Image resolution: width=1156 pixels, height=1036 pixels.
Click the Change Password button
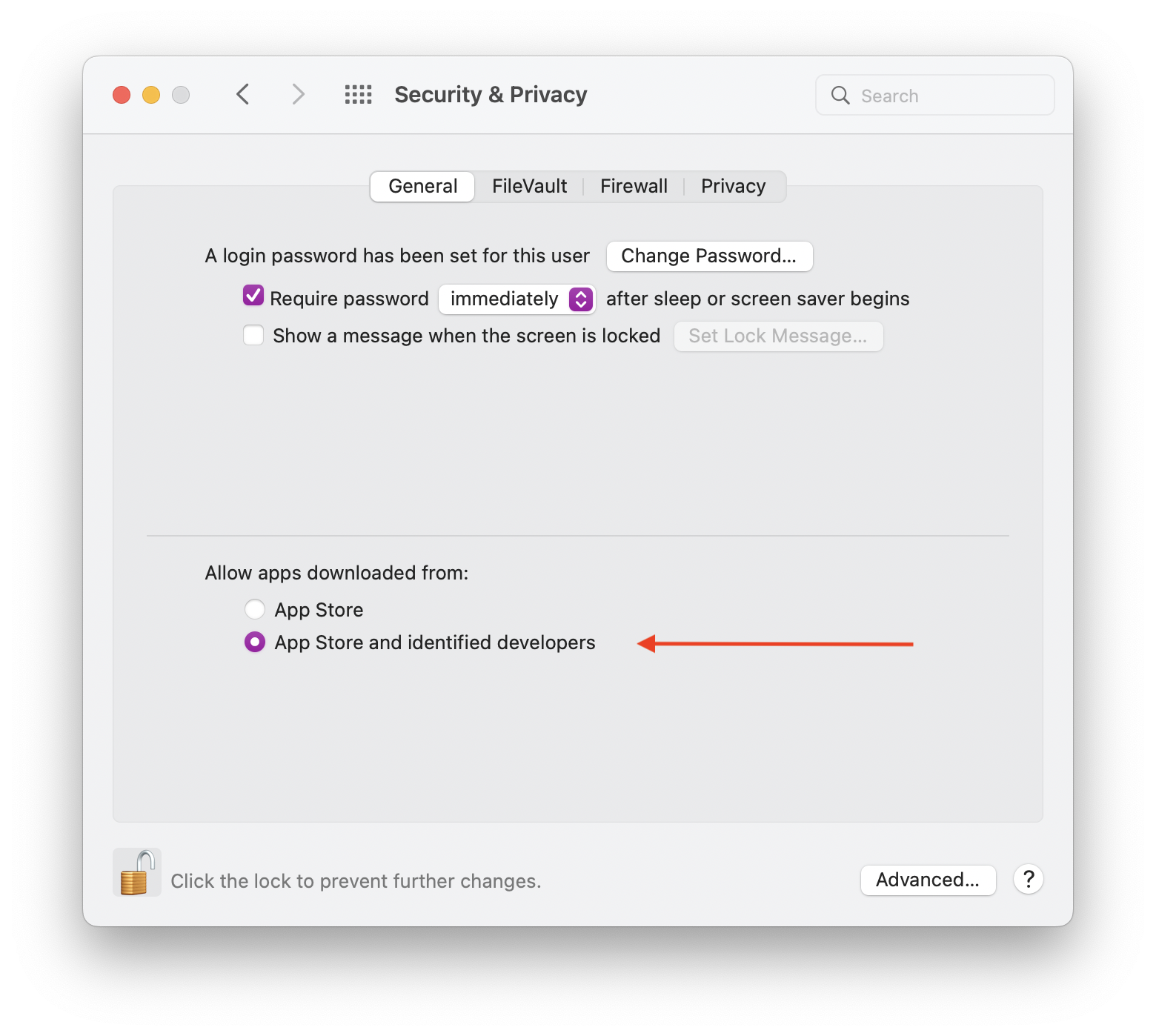pyautogui.click(x=709, y=256)
